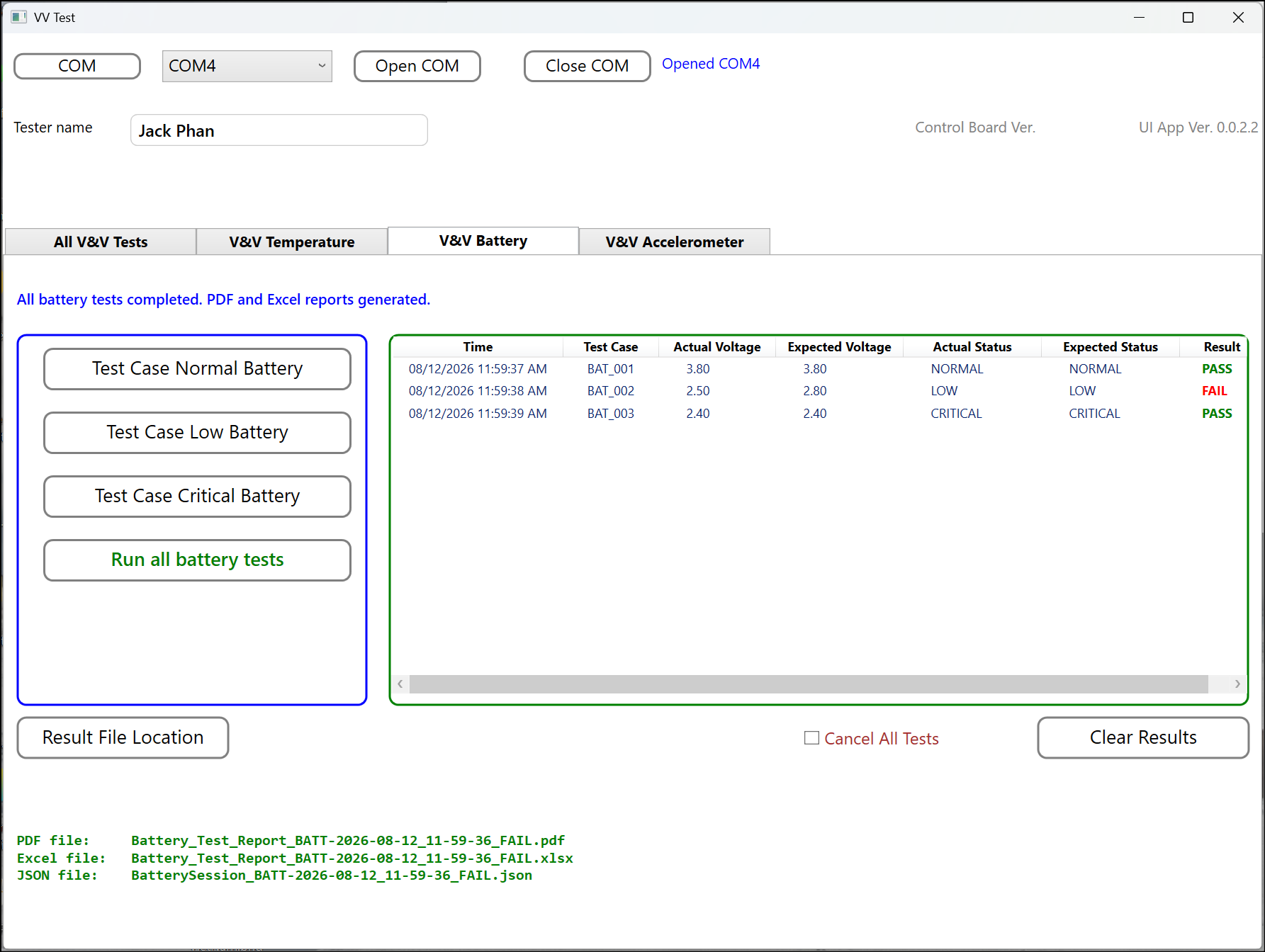Click the BatterySession JSON file name

[332, 875]
